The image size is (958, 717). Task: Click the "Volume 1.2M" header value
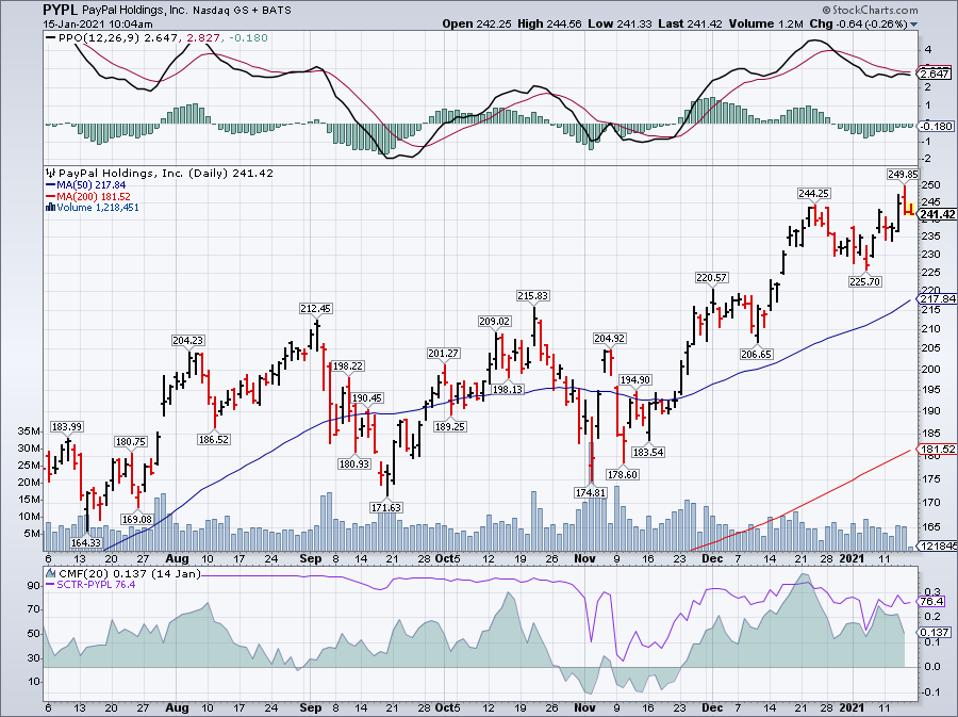766,24
